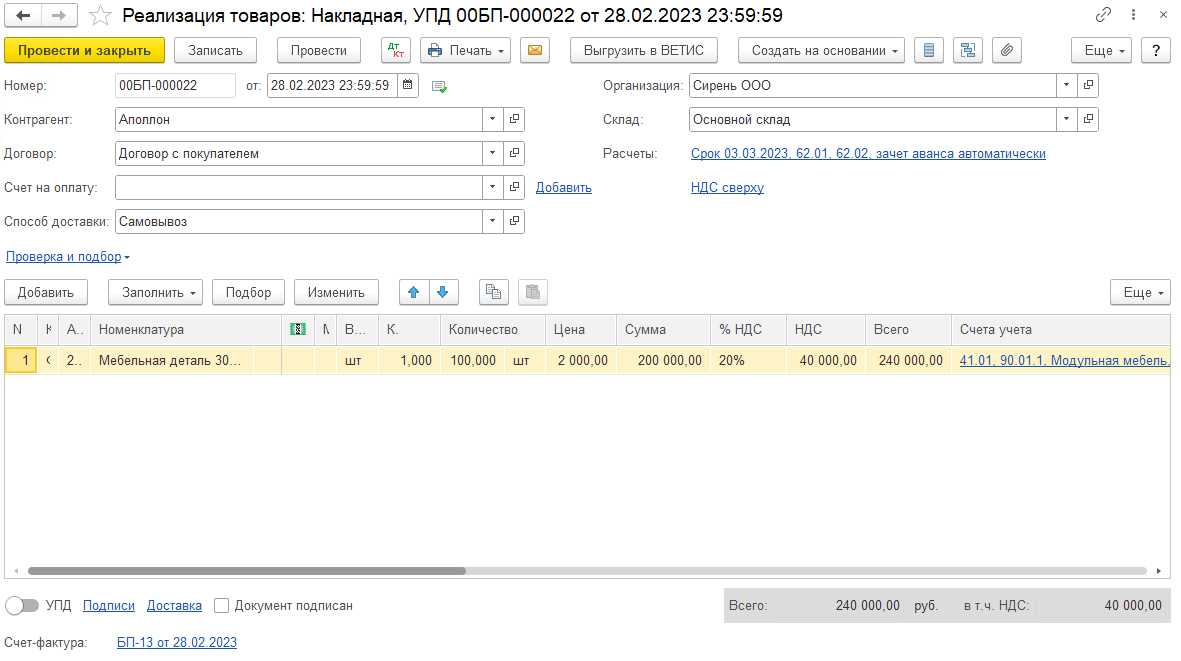Open the Контрагент Аполлон record card
The height and width of the screenshot is (661, 1181).
[514, 119]
